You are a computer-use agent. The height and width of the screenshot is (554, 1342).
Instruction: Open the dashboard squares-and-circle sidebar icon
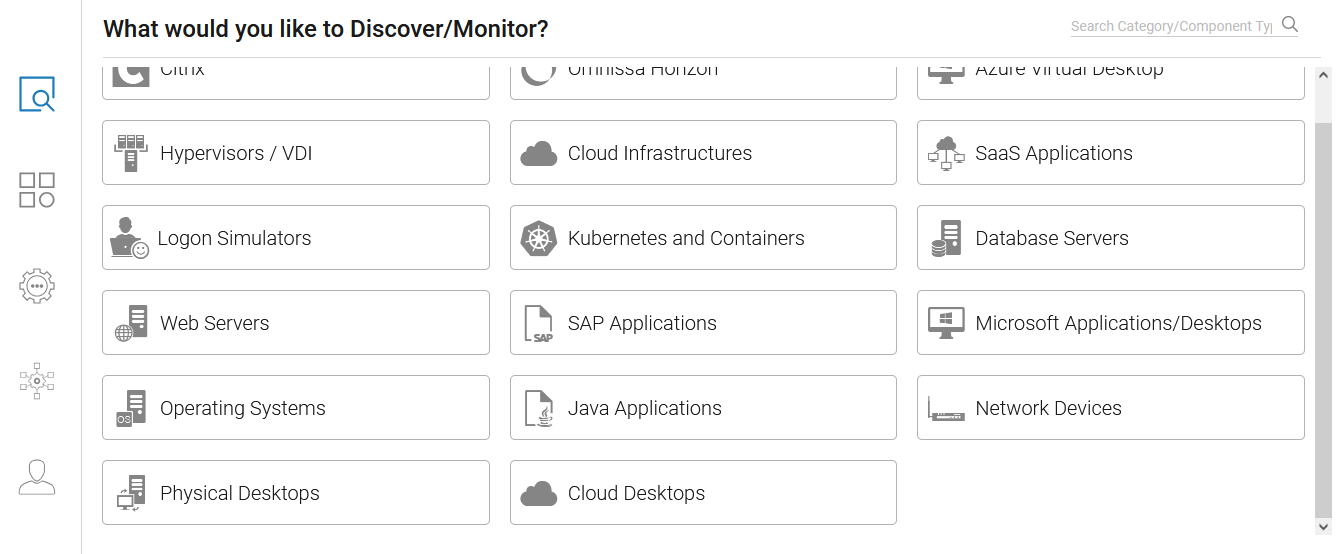point(37,189)
